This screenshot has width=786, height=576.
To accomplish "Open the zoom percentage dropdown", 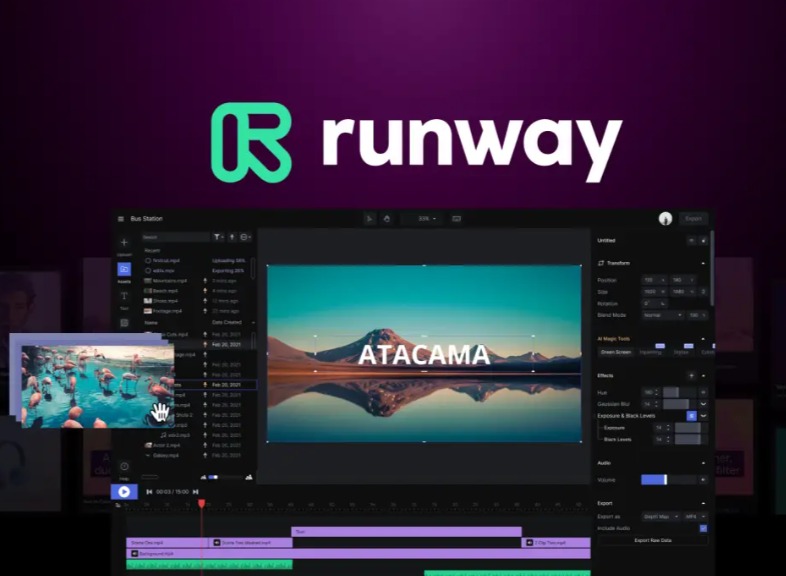I will tap(427, 219).
